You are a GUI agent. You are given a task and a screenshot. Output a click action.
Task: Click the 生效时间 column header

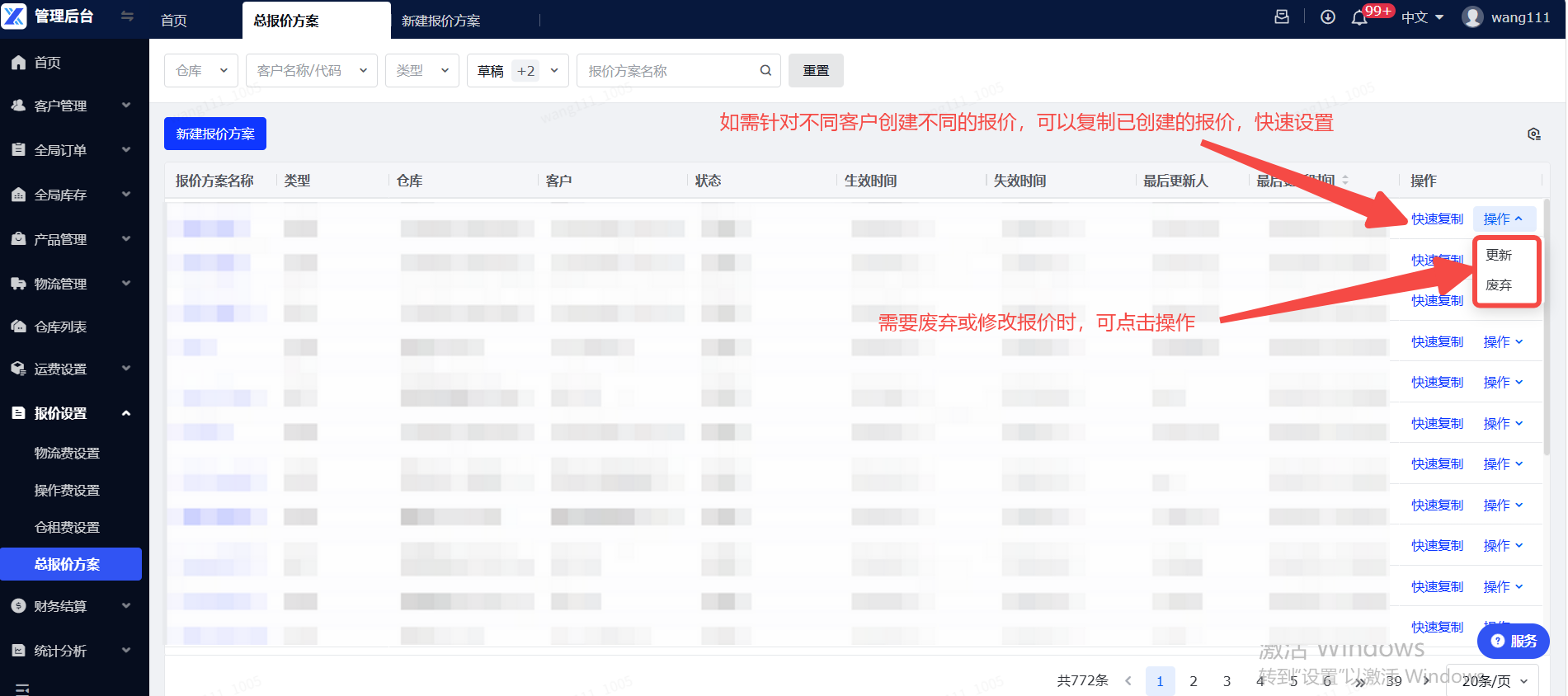tap(870, 181)
